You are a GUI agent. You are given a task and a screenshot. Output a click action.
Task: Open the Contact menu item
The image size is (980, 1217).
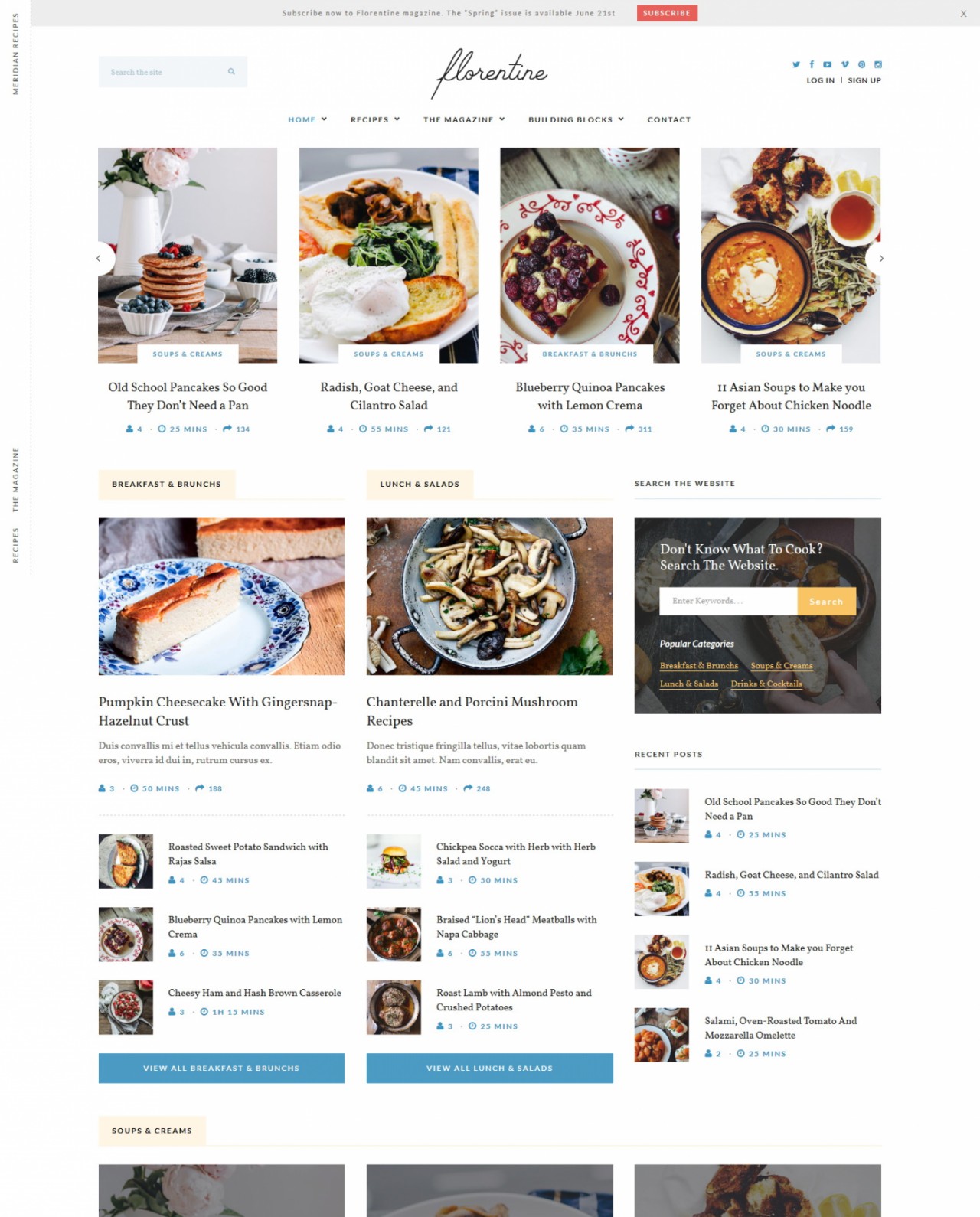click(668, 119)
